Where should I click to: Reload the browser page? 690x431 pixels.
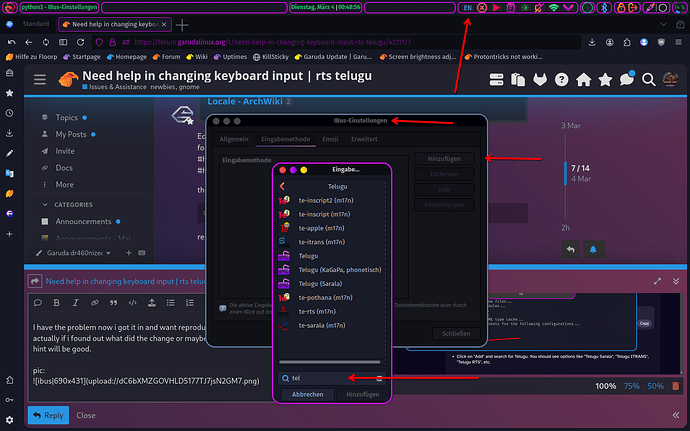click(x=80, y=42)
